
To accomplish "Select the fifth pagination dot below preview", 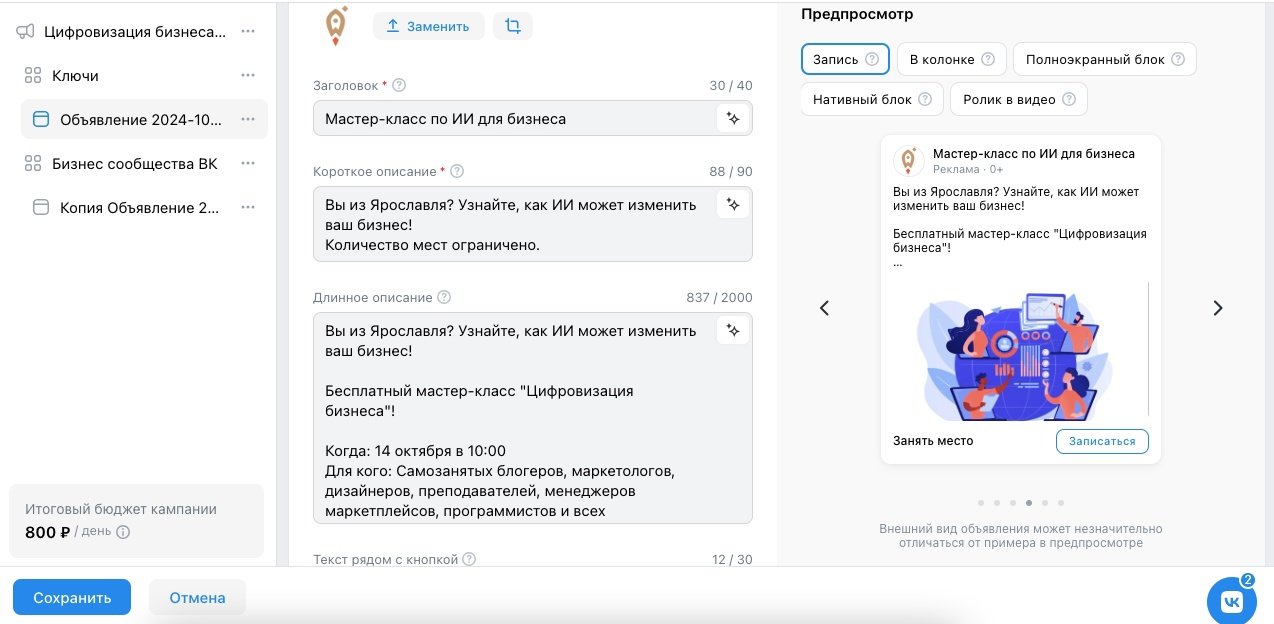I will [x=1045, y=503].
